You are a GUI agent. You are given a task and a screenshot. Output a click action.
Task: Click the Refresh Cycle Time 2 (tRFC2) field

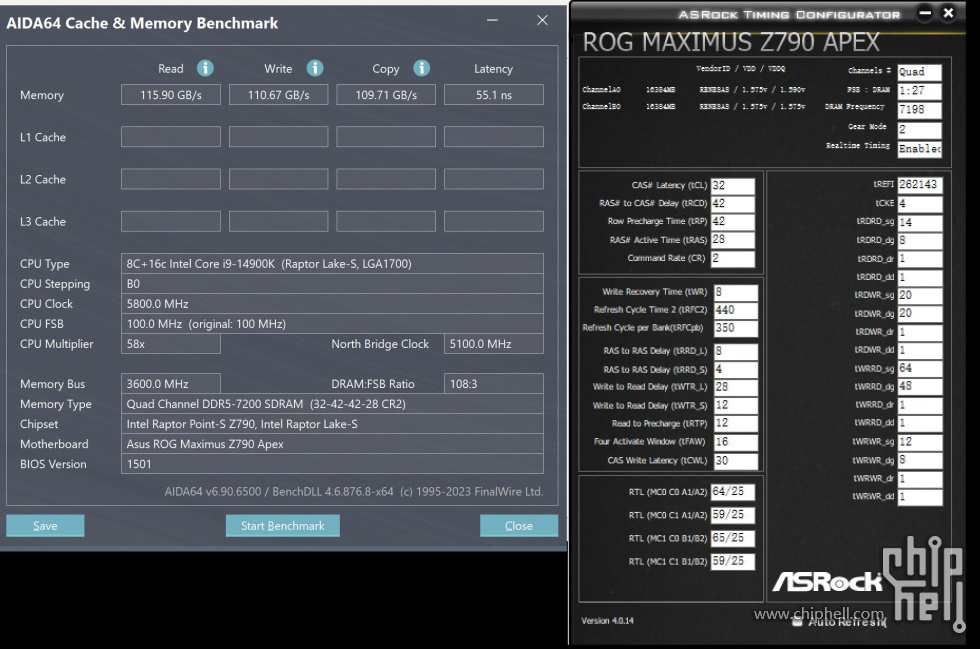pos(736,310)
